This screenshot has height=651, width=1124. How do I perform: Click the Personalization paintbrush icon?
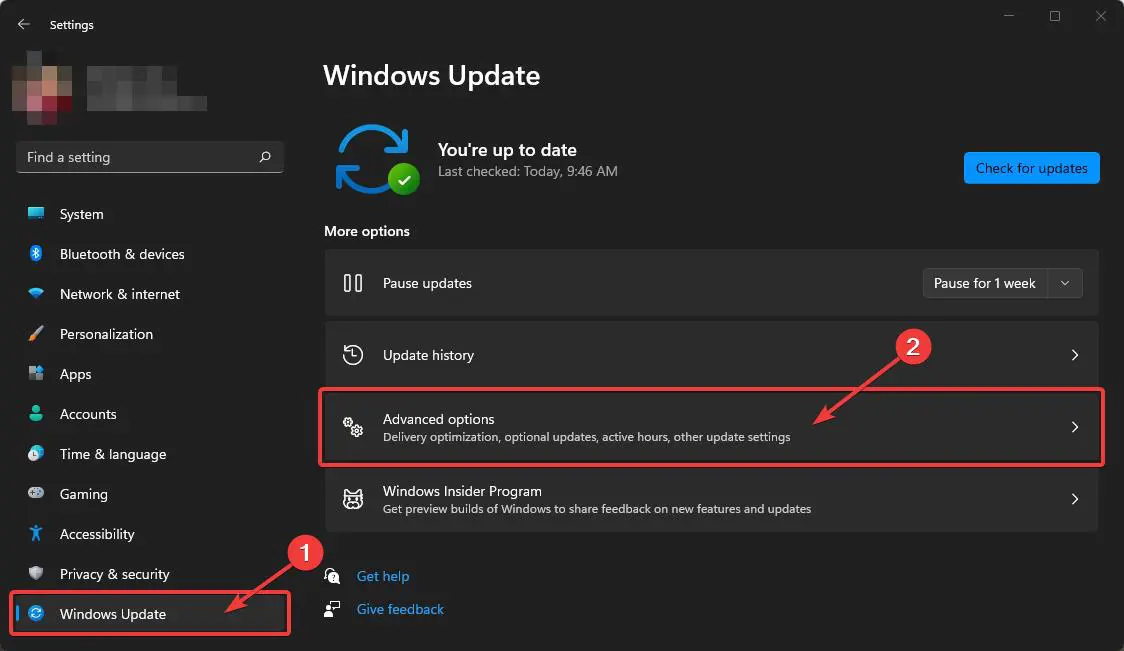36,334
